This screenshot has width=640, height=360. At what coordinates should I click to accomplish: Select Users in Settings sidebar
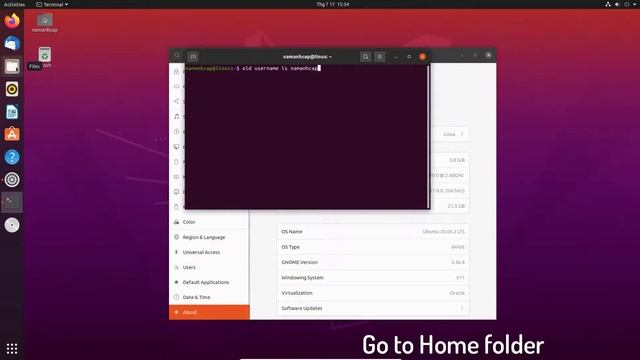coord(209,267)
